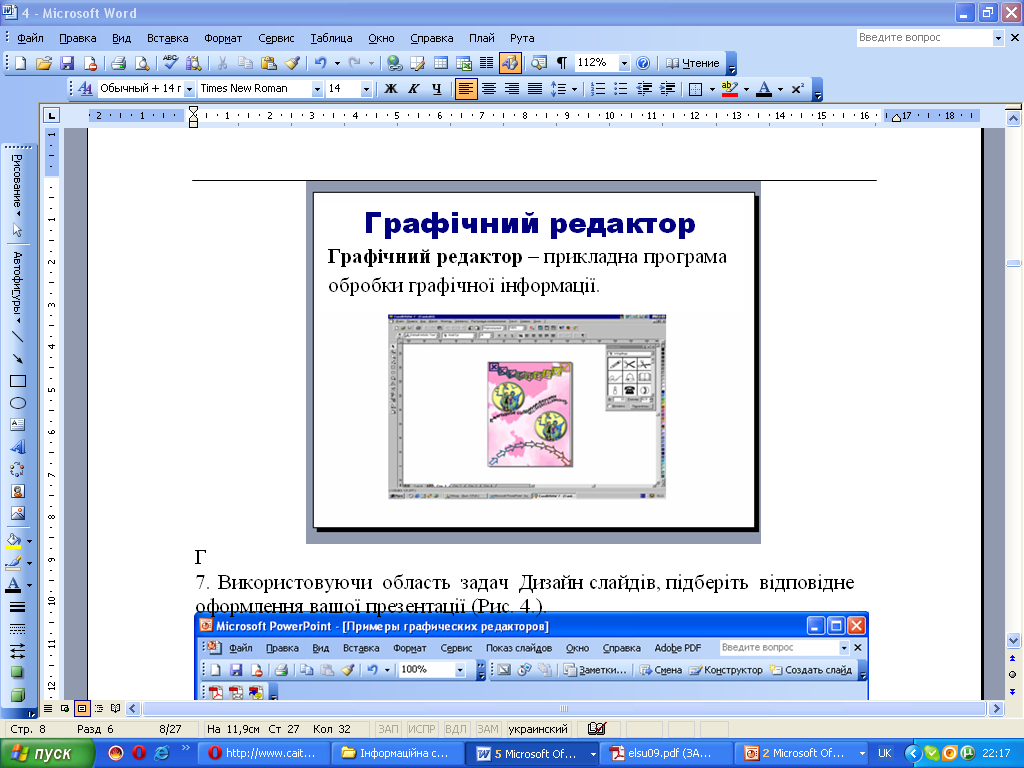Open the Правка menu
Viewport: 1024px width, 768px height.
coord(78,38)
